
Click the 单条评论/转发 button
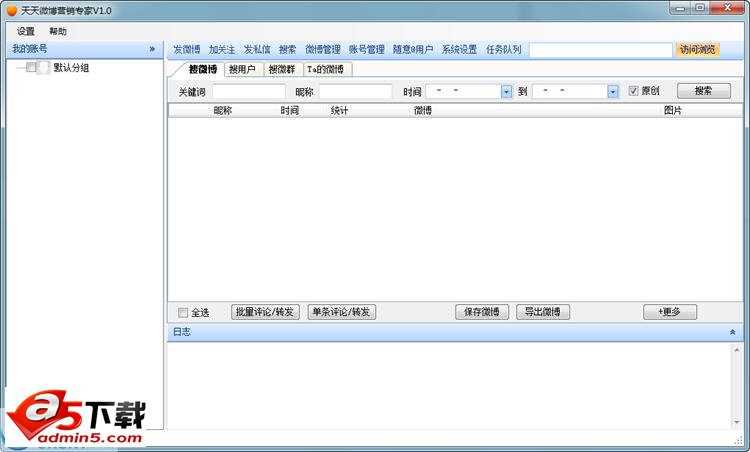(x=342, y=312)
